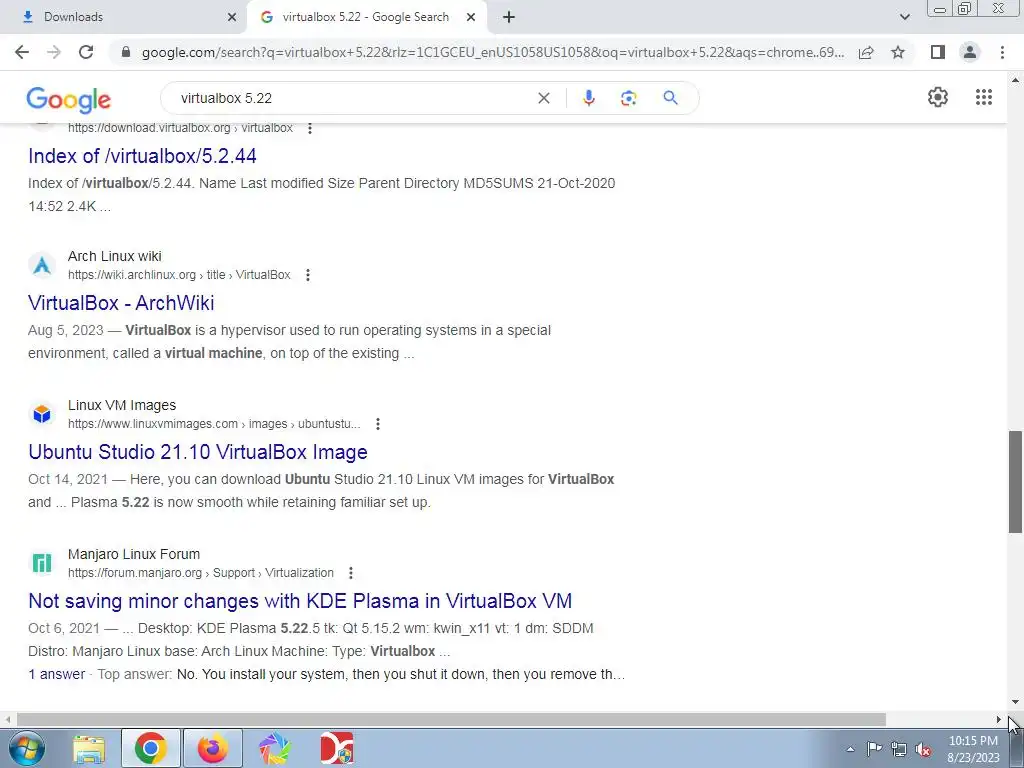This screenshot has height=768, width=1024.
Task: Open the colorful pinwheel app in taskbar
Action: (x=275, y=748)
